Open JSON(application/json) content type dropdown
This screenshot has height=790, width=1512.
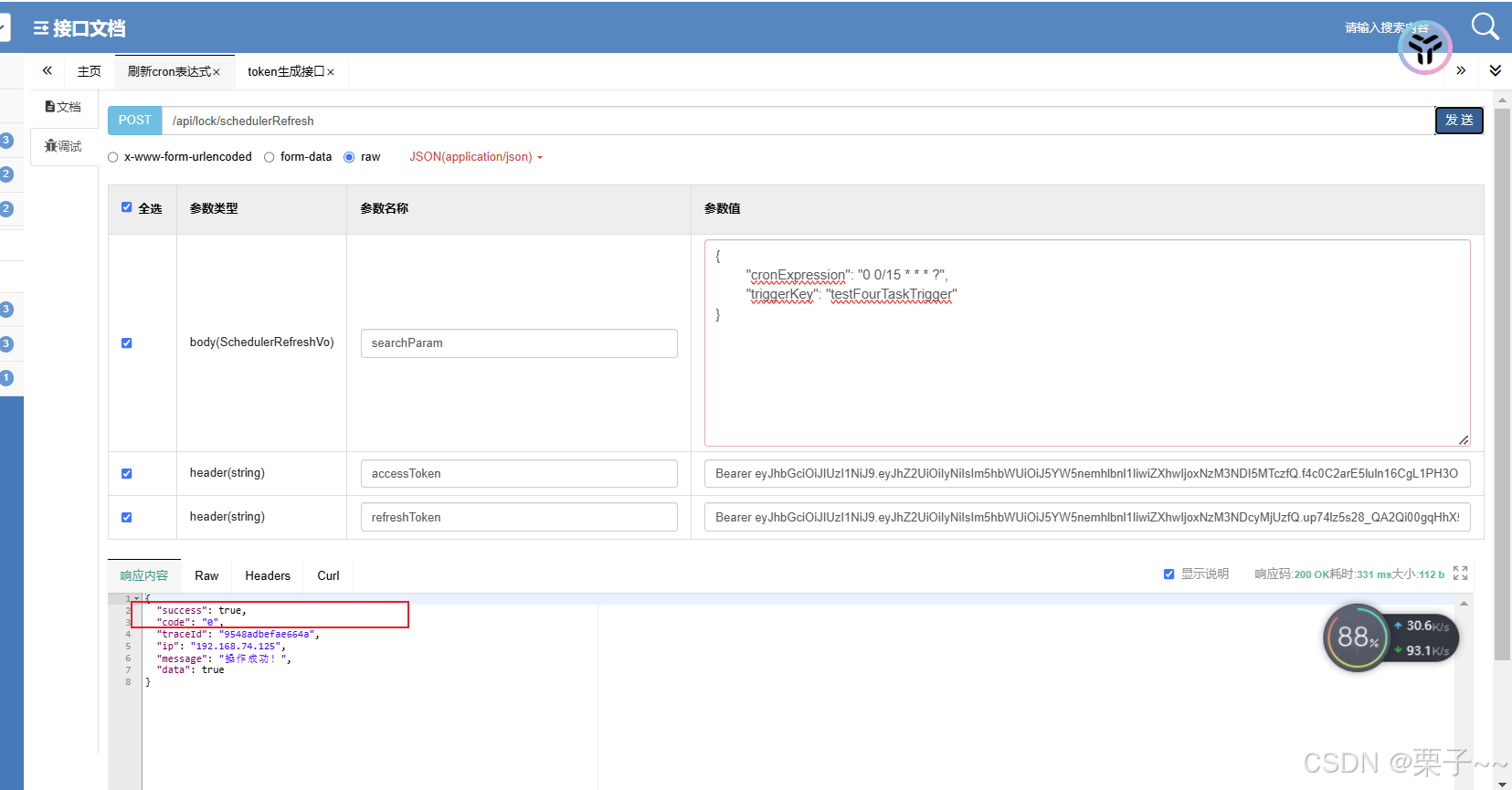click(476, 157)
